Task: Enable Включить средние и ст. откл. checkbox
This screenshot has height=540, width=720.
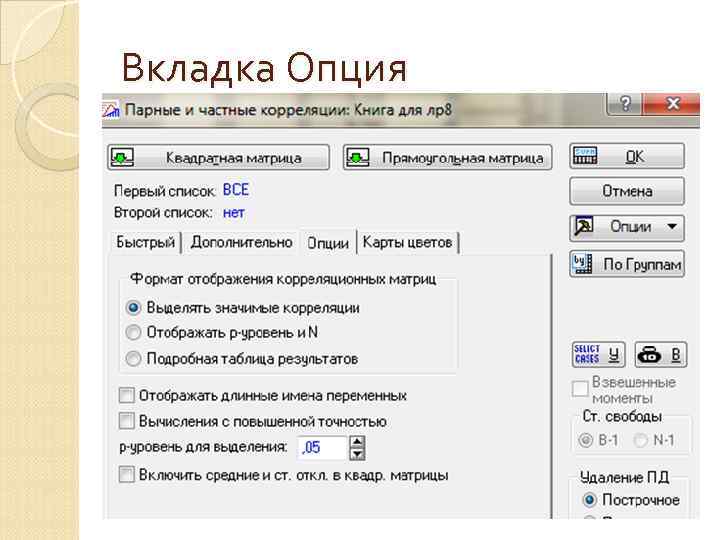Action: pos(126,474)
